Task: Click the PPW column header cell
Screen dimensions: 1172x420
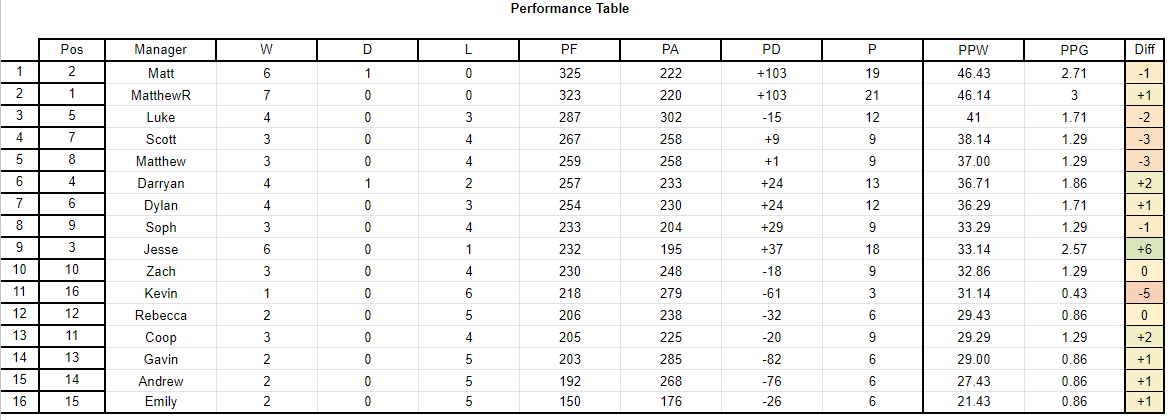Action: click(x=973, y=50)
